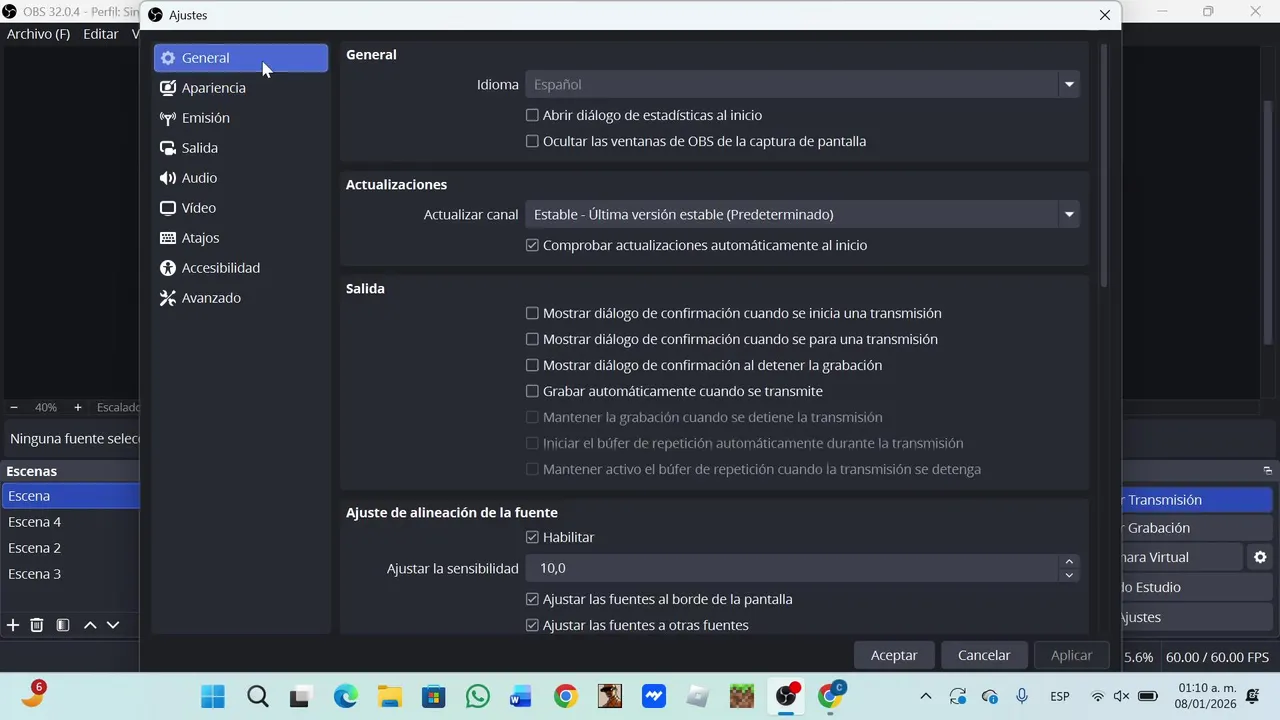
Task: Click ESP language indicator in taskbar
Action: click(1060, 696)
